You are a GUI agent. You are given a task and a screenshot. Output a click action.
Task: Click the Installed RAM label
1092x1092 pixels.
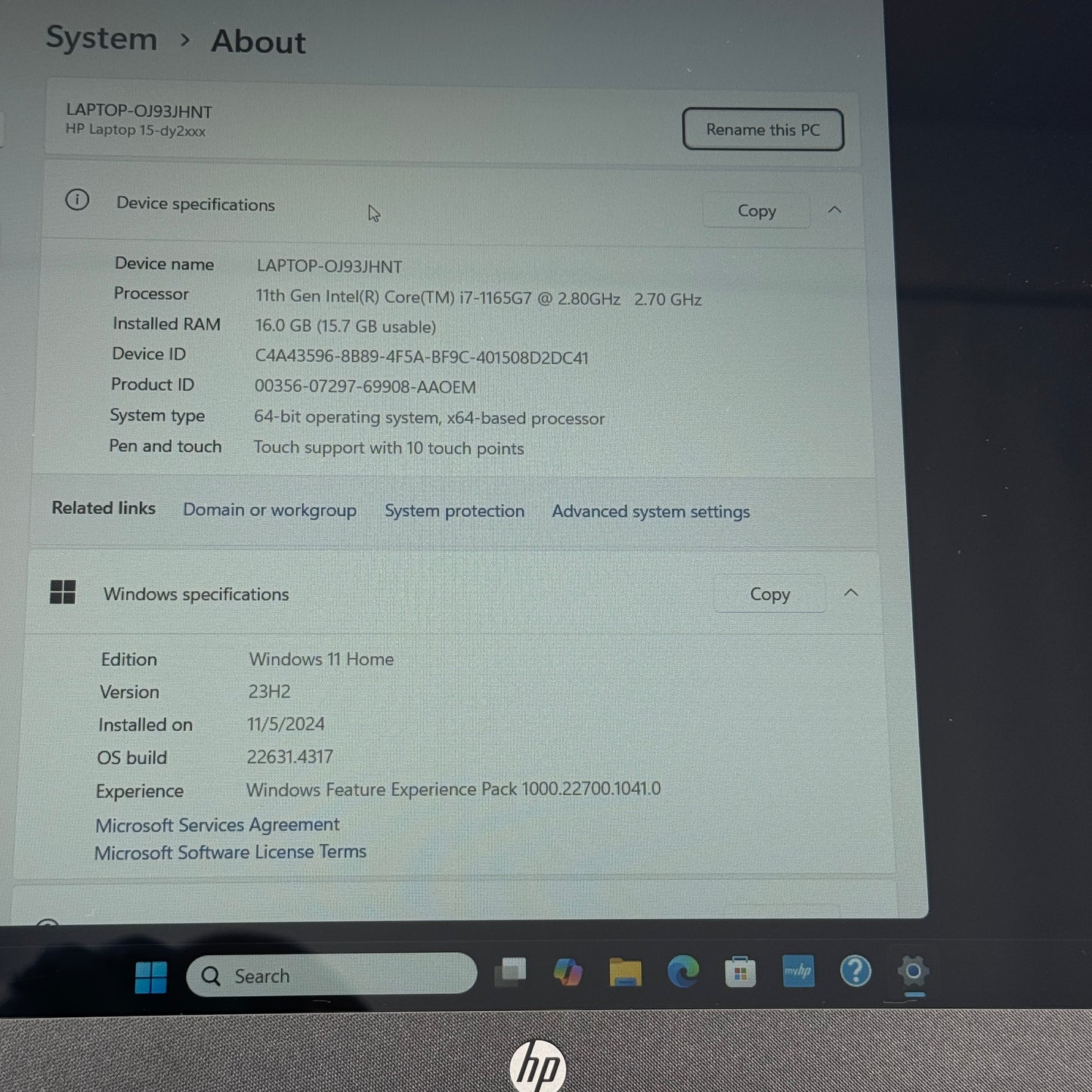tap(166, 323)
